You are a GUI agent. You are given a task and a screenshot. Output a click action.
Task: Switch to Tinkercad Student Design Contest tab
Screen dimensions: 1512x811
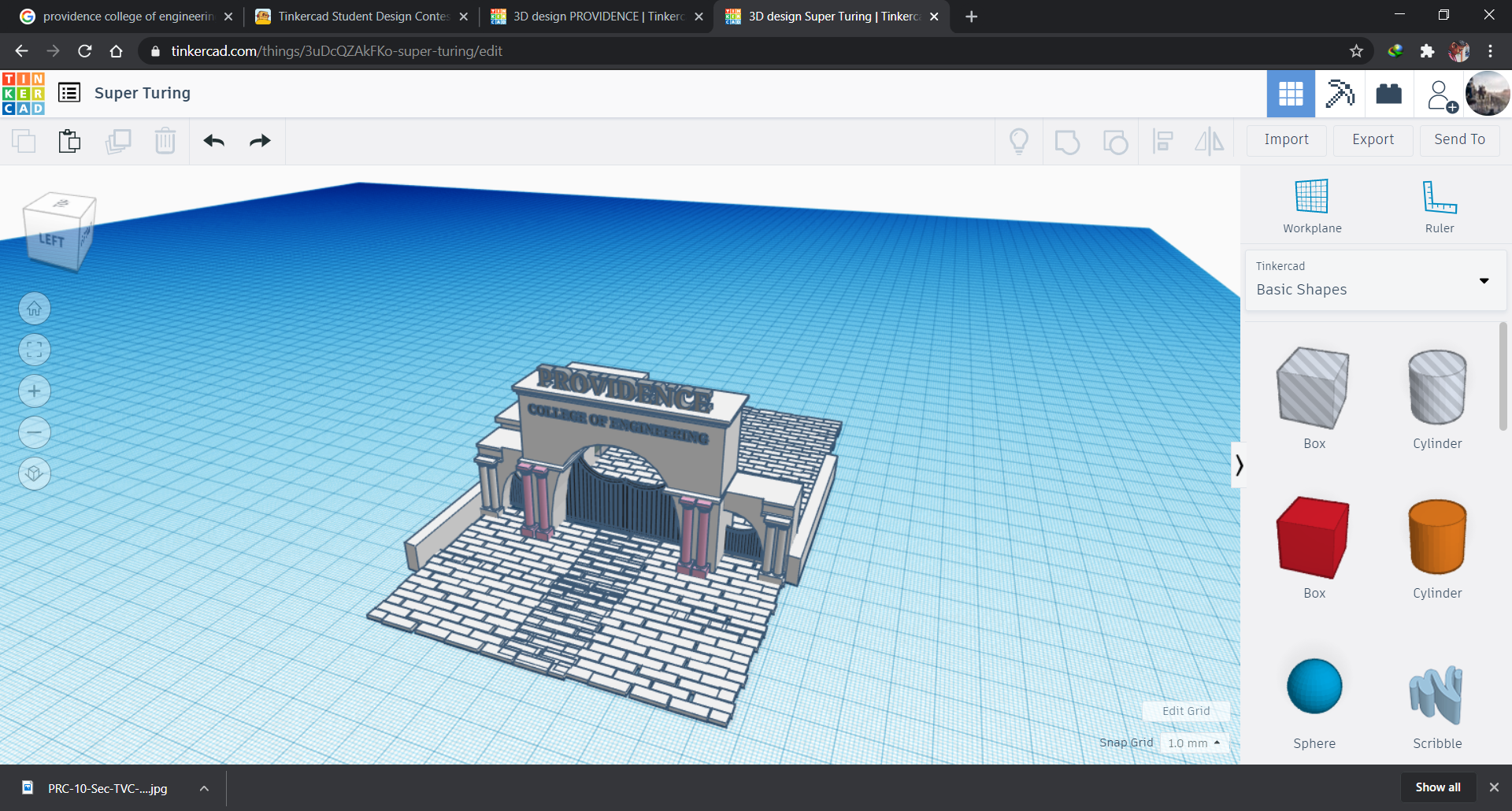(x=361, y=17)
